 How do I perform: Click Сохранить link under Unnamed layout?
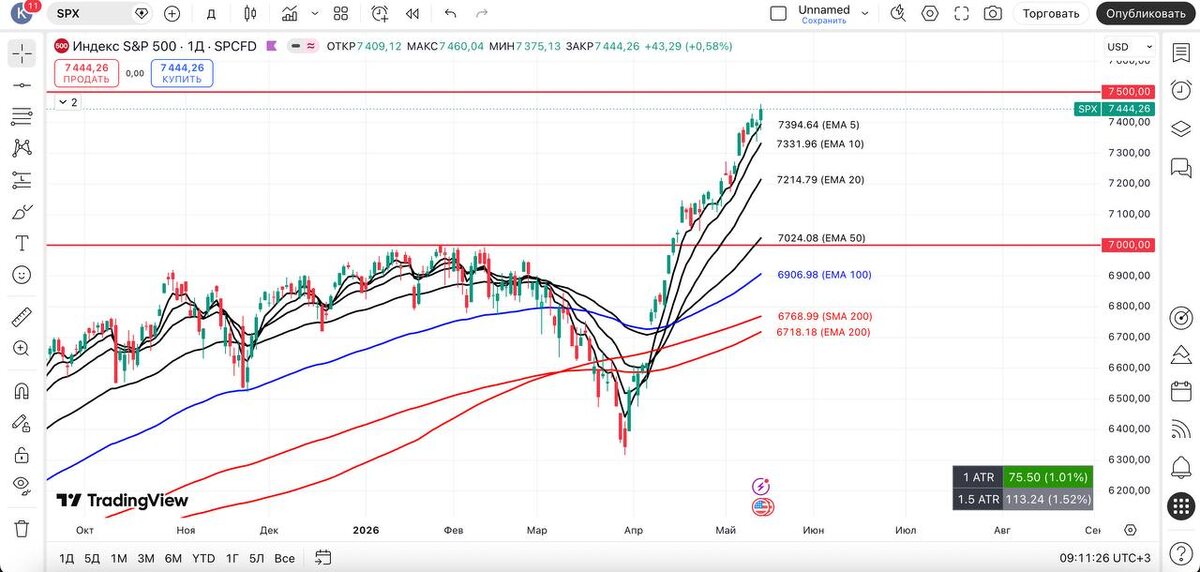point(823,20)
